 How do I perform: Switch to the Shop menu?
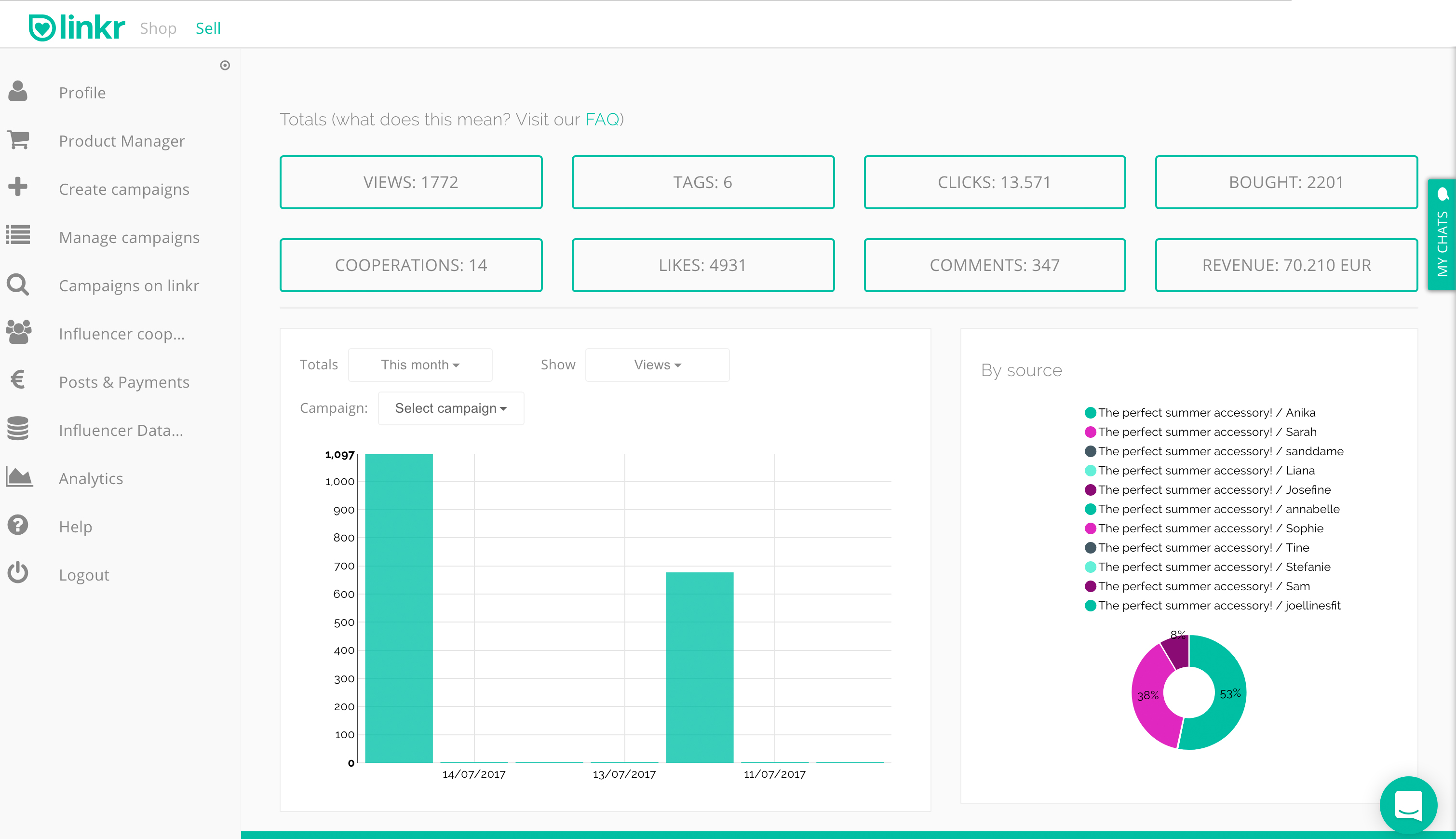click(x=157, y=27)
